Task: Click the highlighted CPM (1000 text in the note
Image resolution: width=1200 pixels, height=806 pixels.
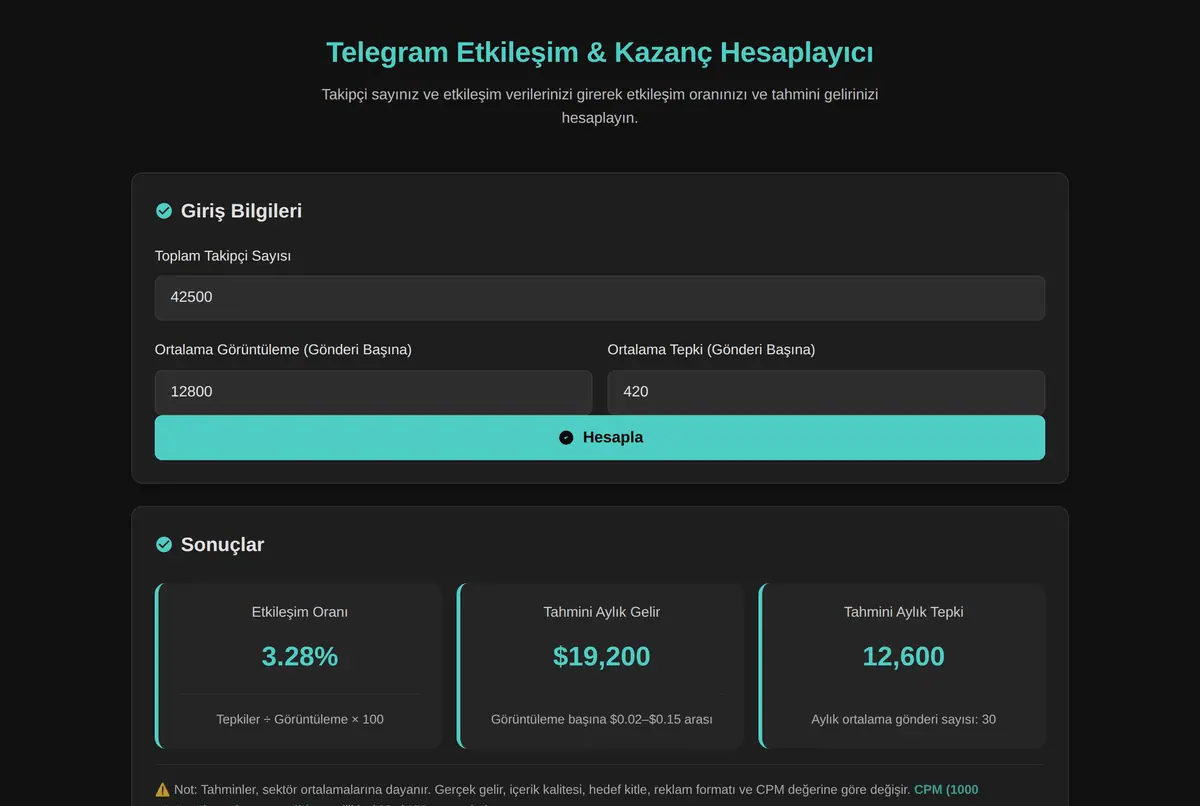Action: pos(946,790)
